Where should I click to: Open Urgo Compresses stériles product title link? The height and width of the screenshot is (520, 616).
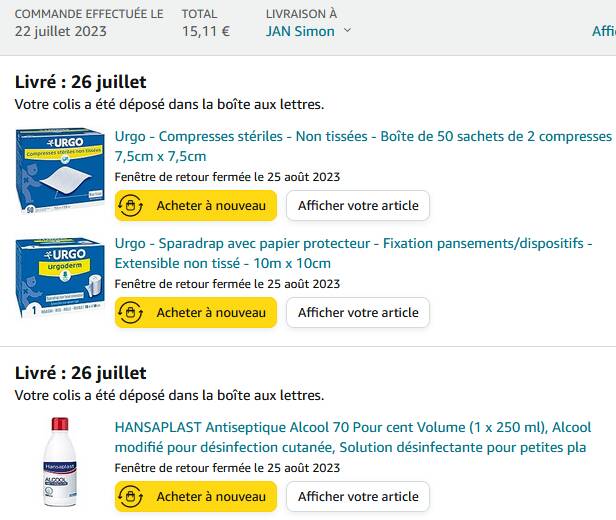pos(363,146)
